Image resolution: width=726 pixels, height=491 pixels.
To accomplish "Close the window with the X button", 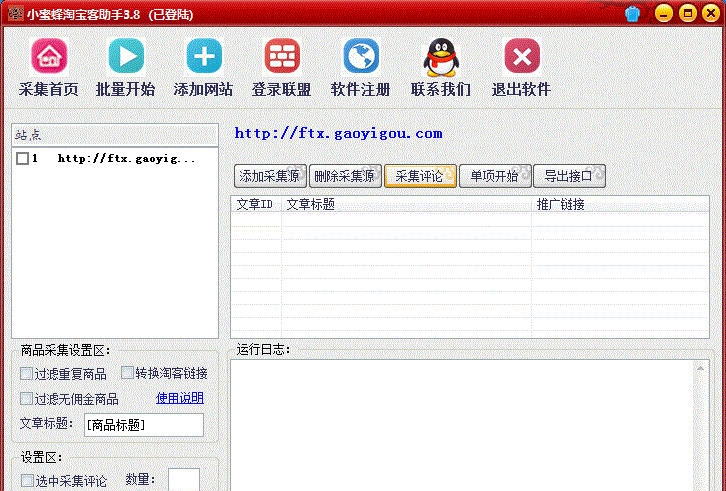I will (x=711, y=13).
